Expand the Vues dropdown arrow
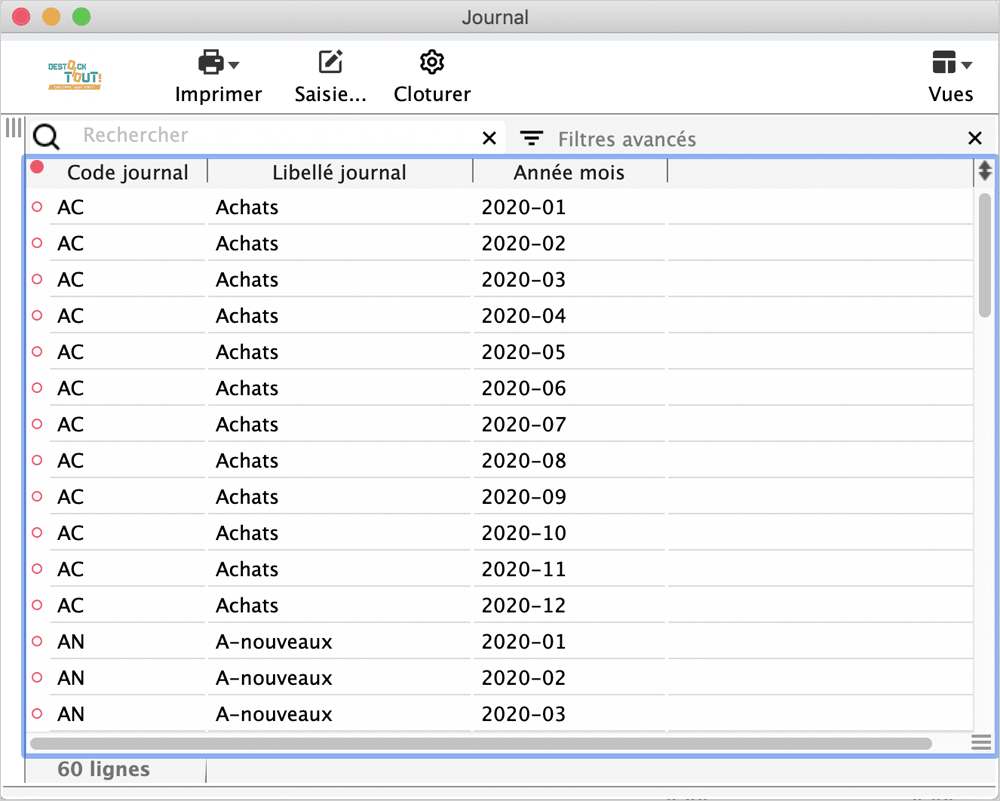This screenshot has width=1000, height=801. coord(967,64)
